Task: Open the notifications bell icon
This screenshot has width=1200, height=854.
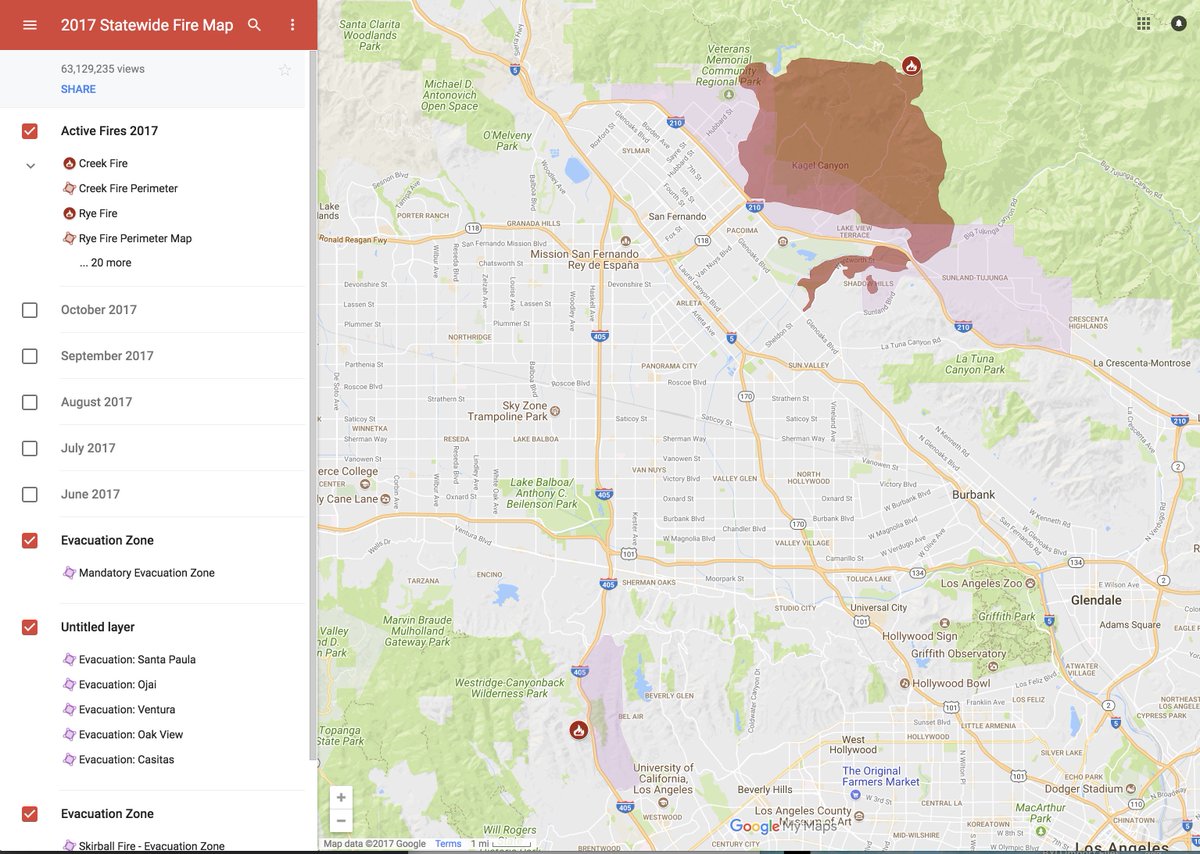Action: coord(1178,23)
